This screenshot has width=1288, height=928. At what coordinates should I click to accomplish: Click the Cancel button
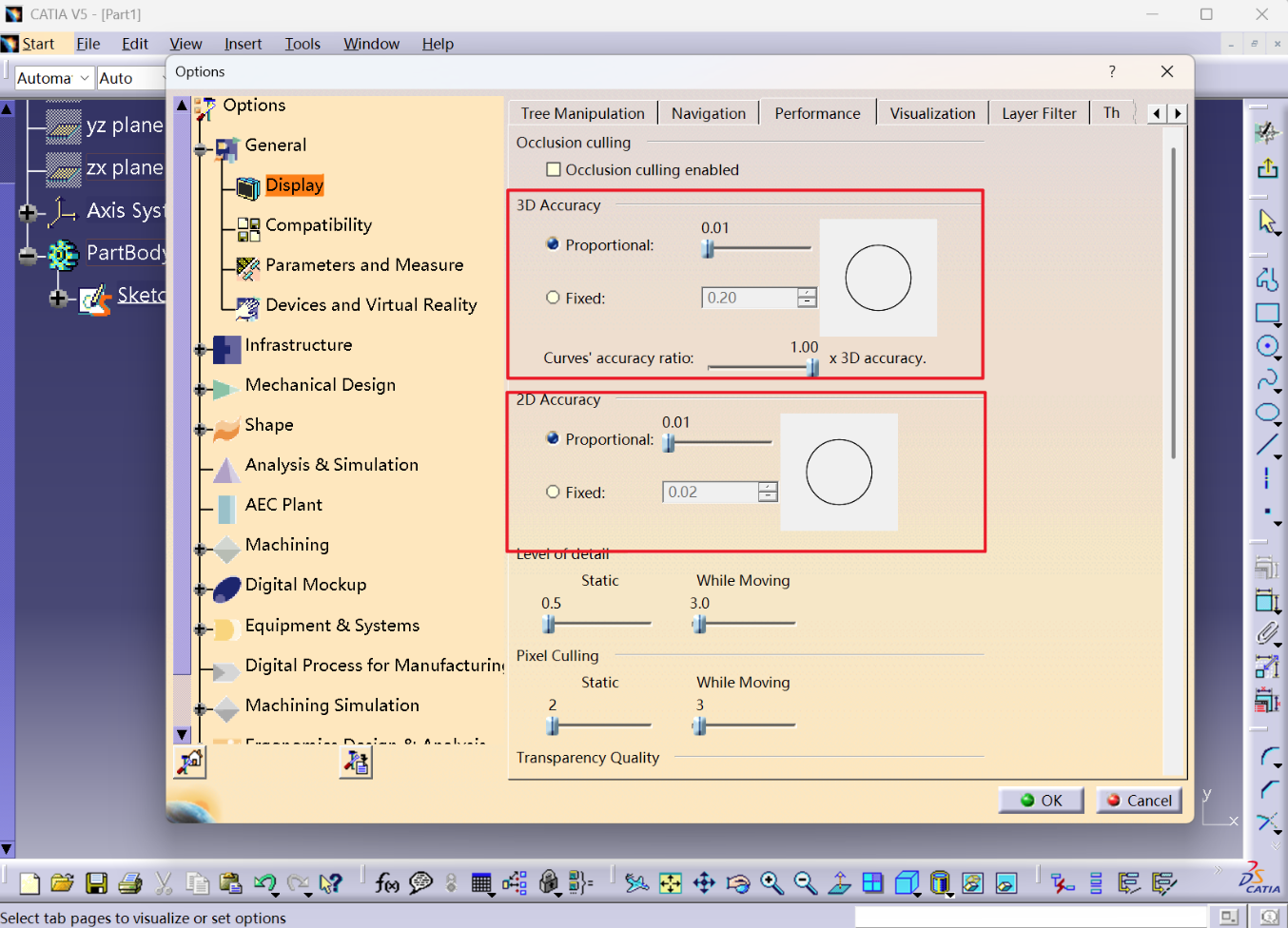1139,801
